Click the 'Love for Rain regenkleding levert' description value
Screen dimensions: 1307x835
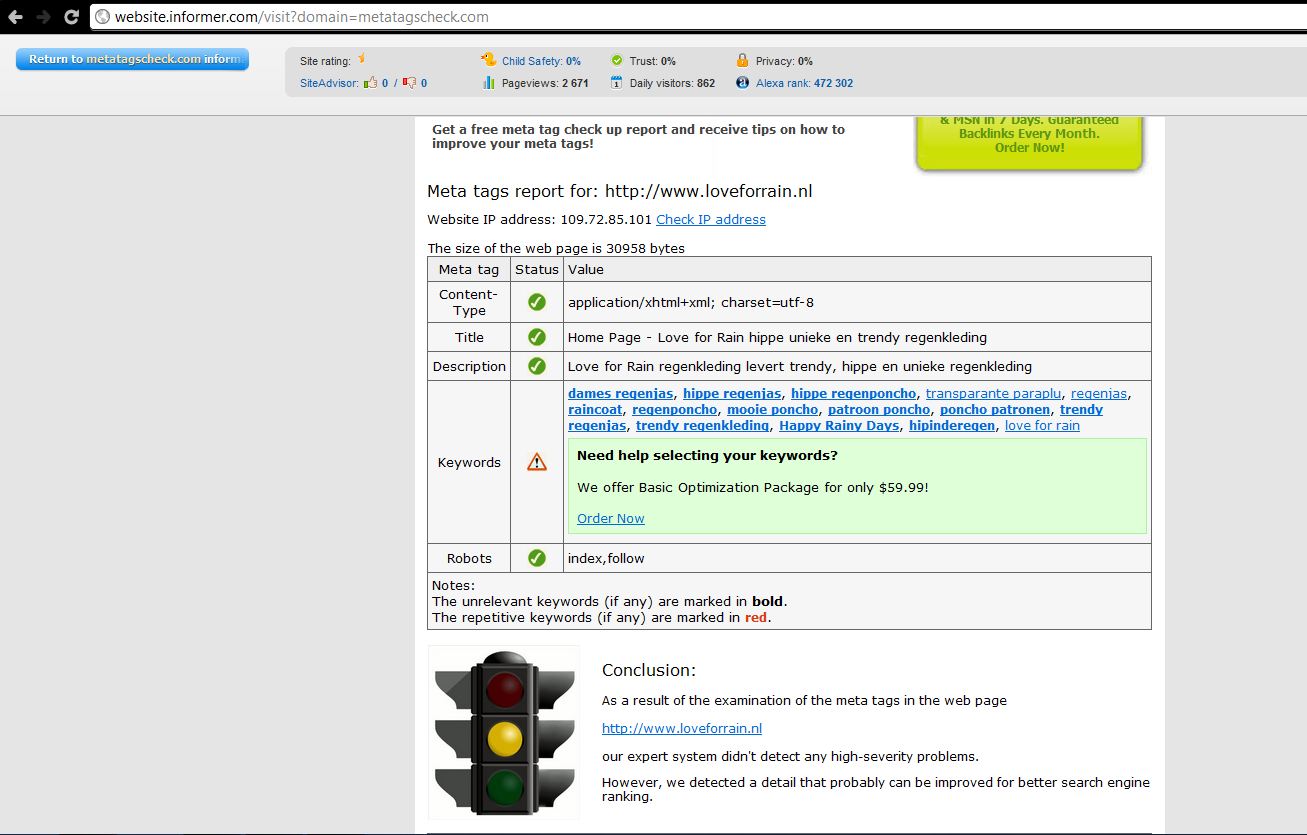pos(800,366)
